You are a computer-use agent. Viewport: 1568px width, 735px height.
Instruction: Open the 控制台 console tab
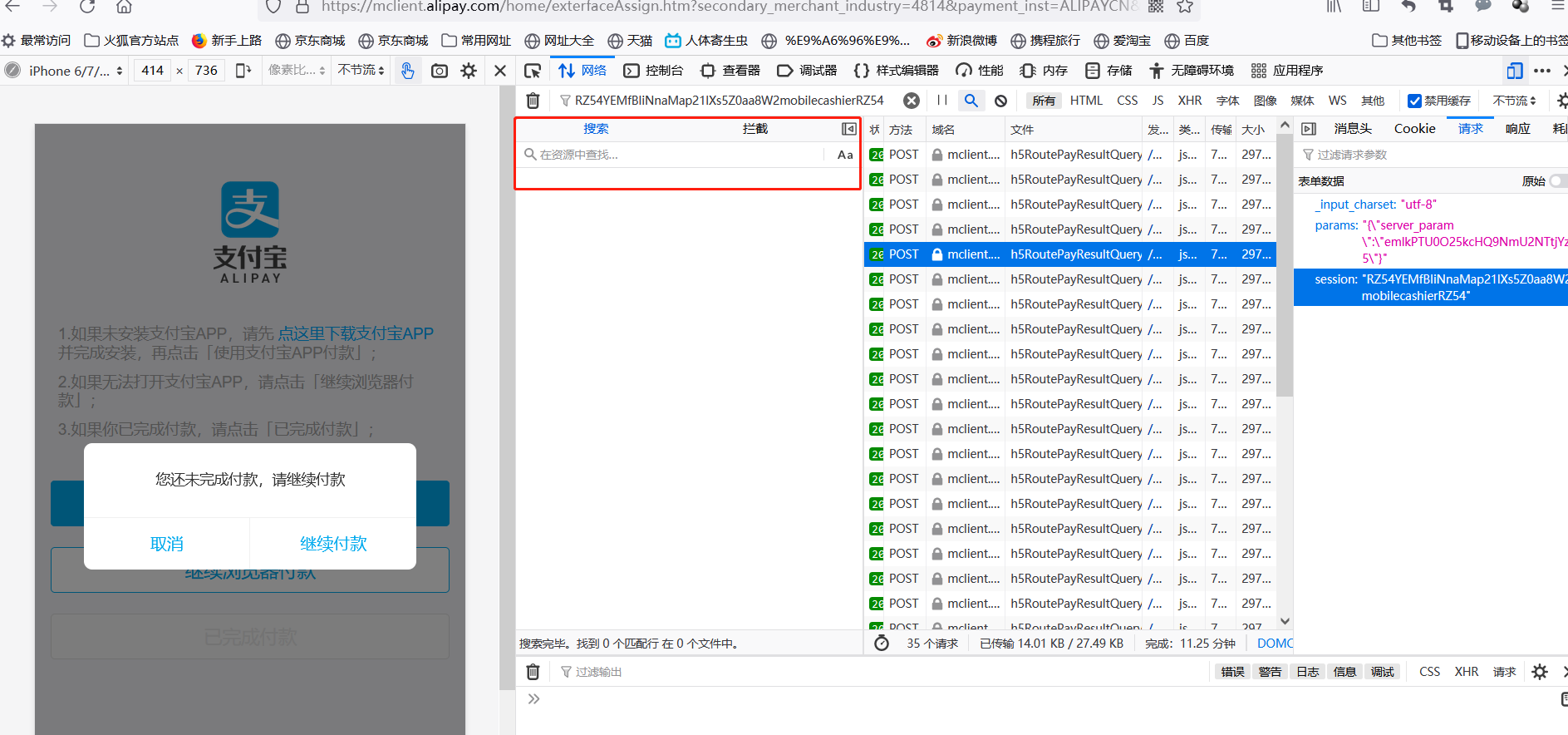[x=653, y=71]
